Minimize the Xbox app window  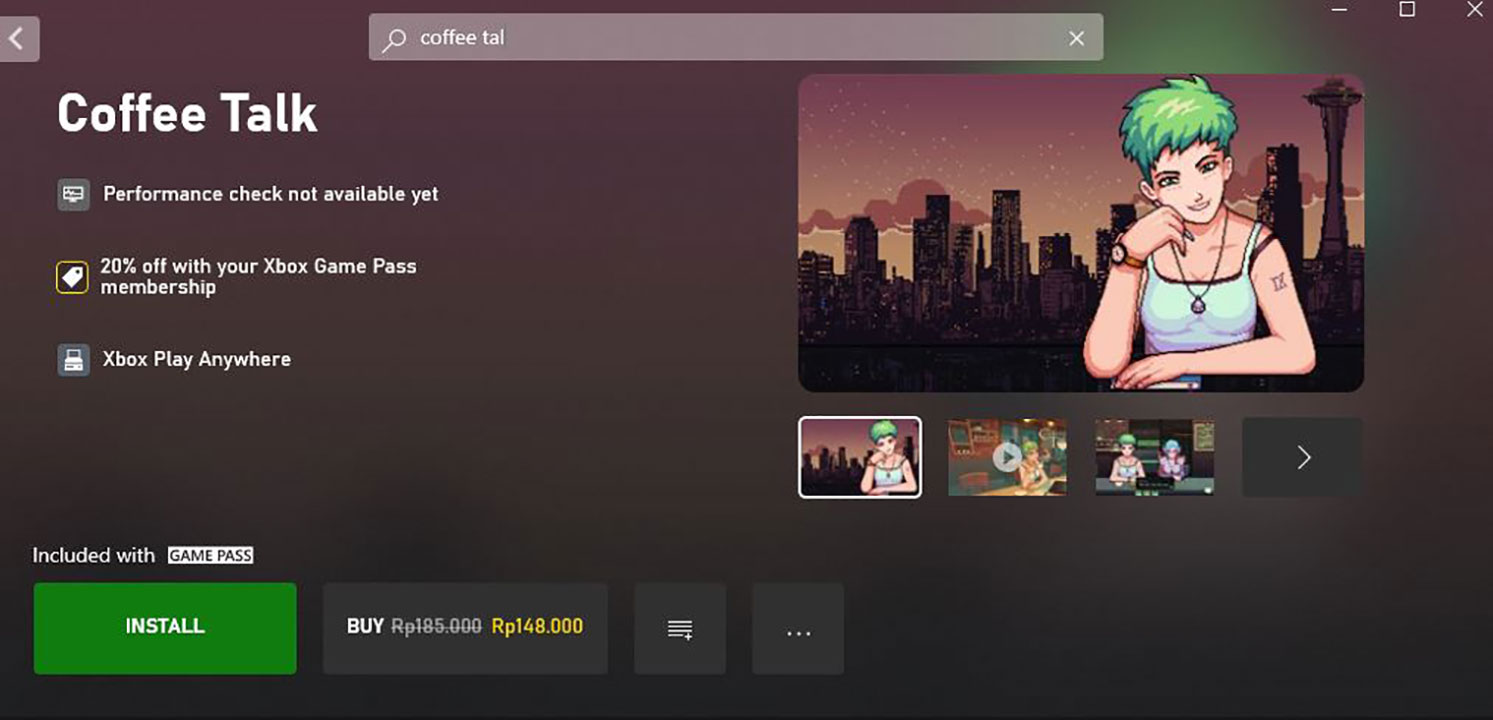pyautogui.click(x=1340, y=10)
